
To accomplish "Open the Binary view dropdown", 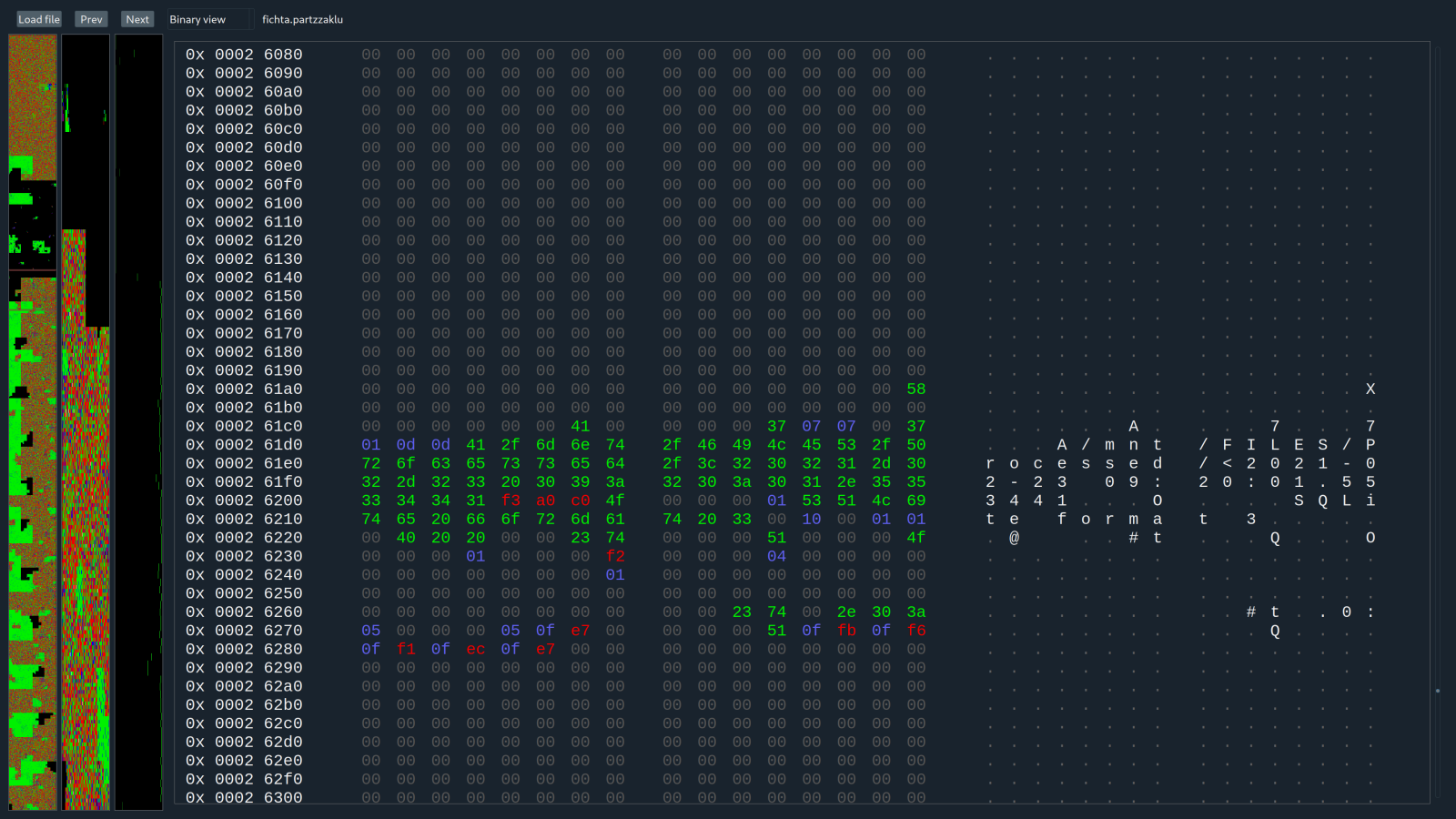I will [x=209, y=19].
